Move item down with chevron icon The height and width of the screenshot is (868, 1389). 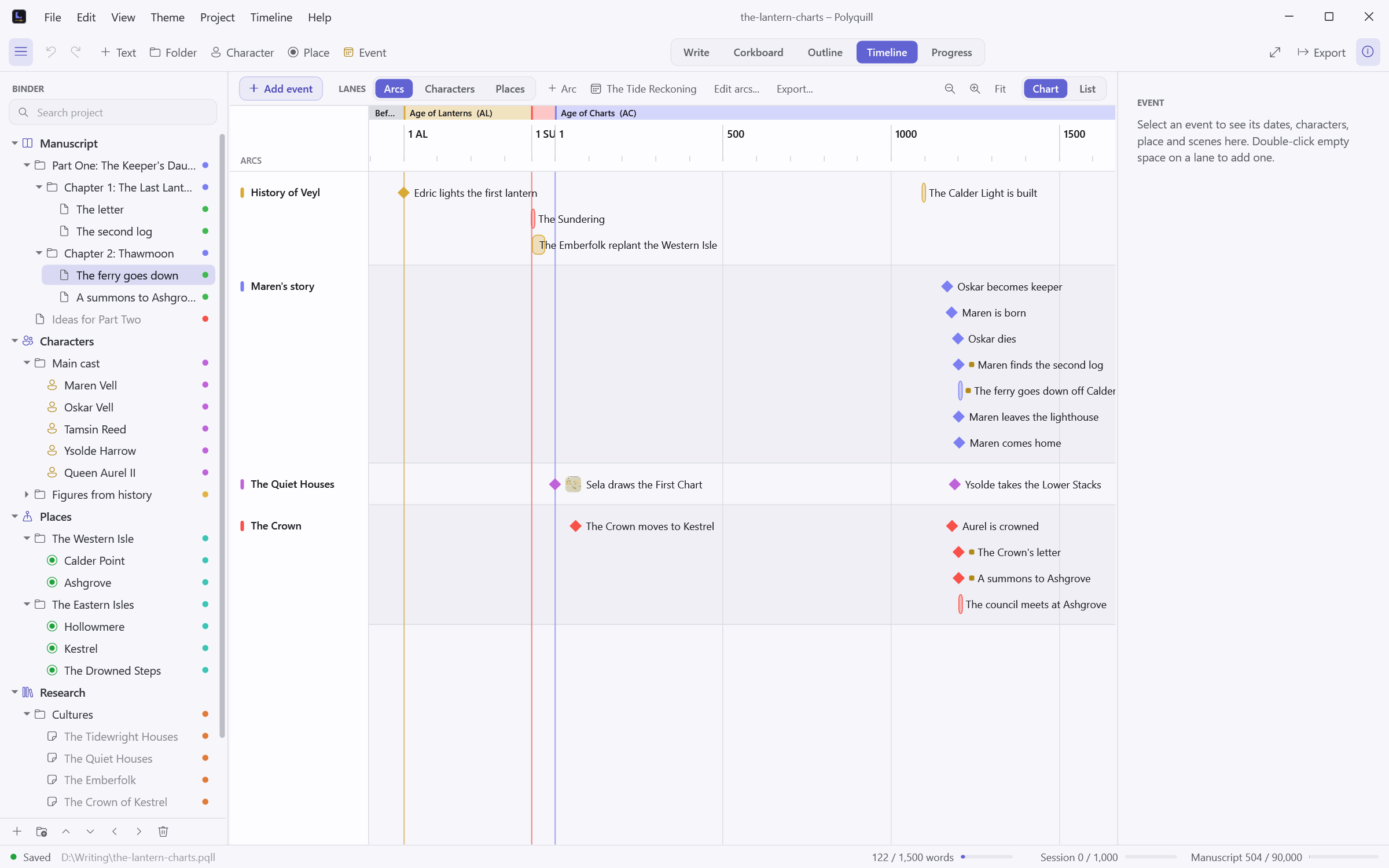[x=90, y=832]
